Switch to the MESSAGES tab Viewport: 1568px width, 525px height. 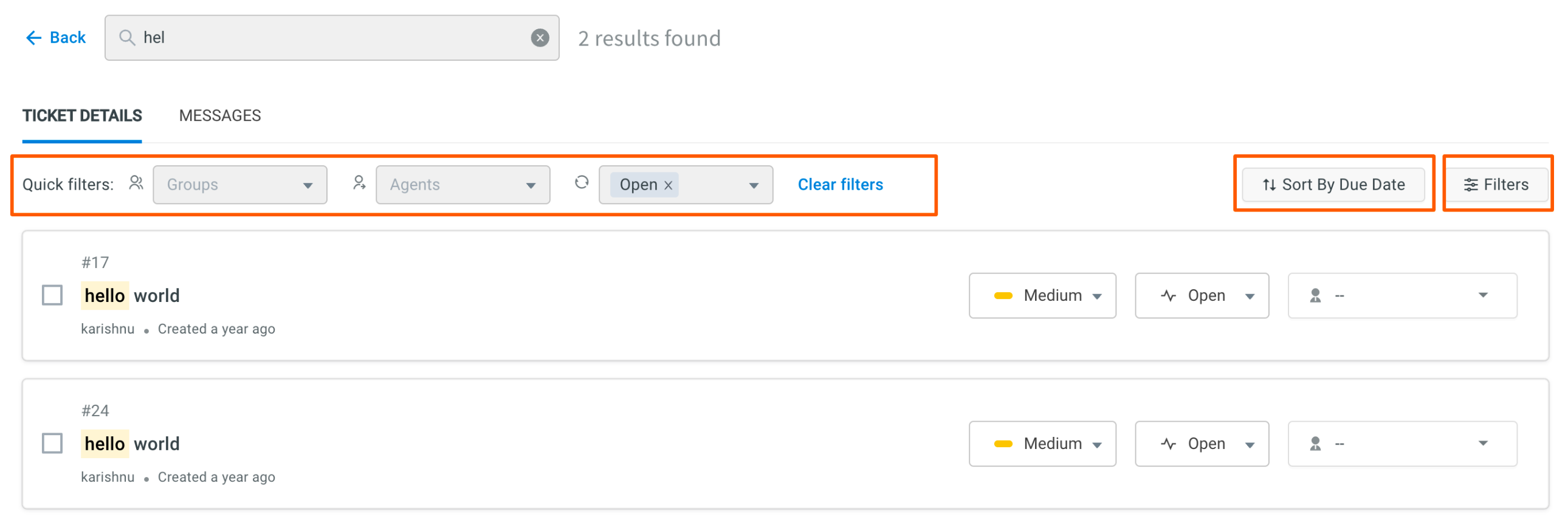tap(220, 115)
